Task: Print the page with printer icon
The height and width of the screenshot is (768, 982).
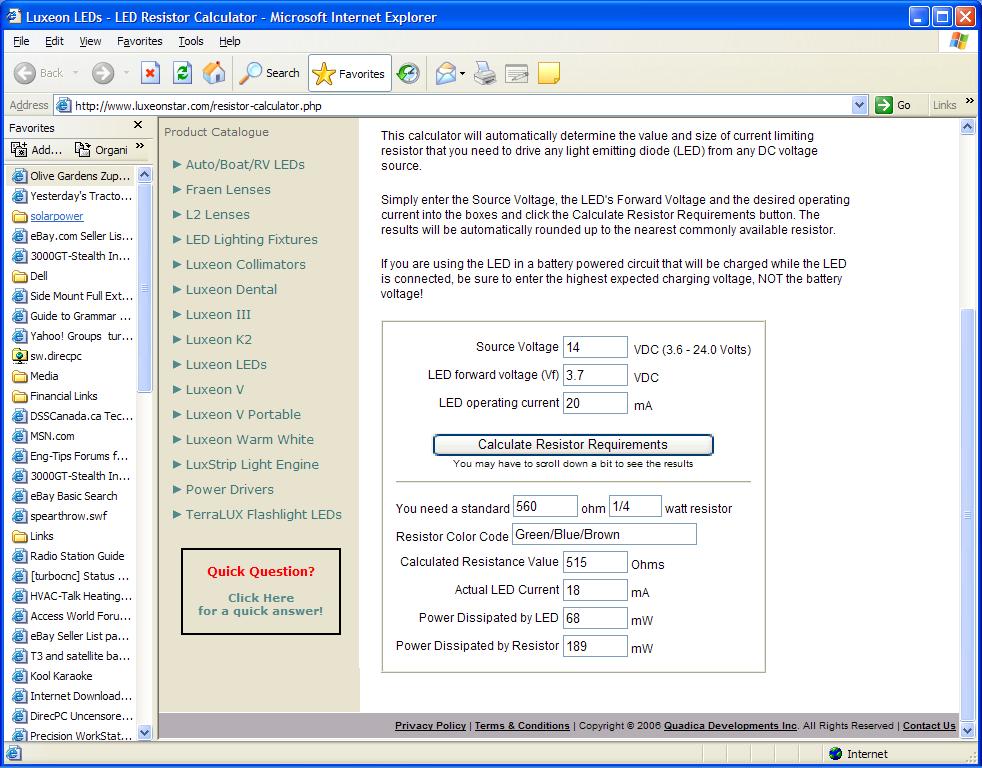Action: [x=485, y=73]
